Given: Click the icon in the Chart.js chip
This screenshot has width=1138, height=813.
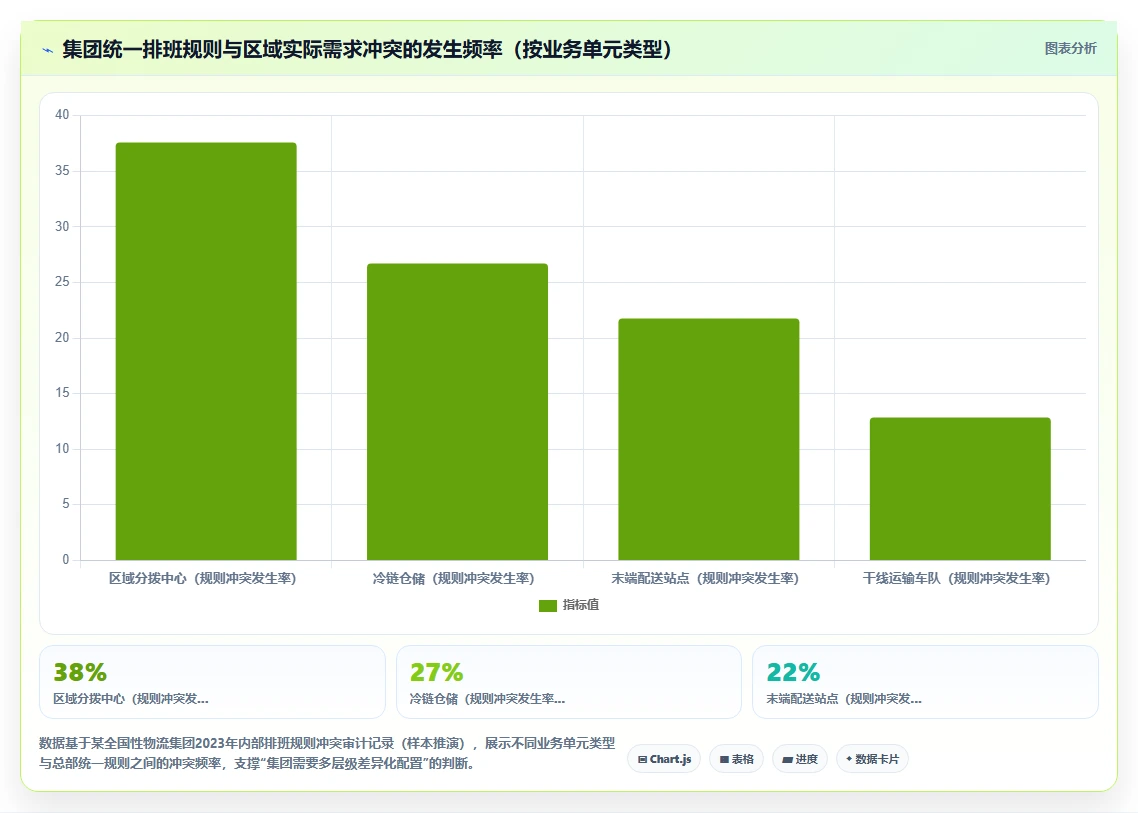Looking at the screenshot, I should pos(642,759).
